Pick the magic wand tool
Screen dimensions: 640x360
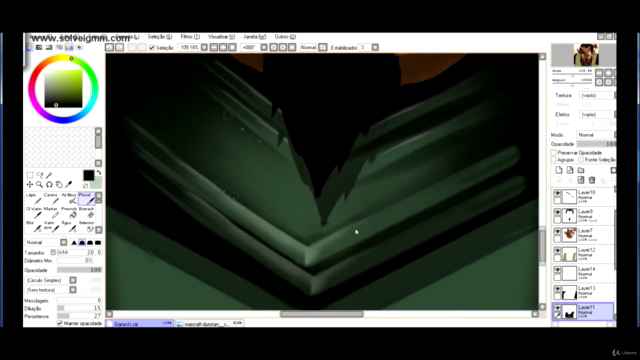[49, 176]
